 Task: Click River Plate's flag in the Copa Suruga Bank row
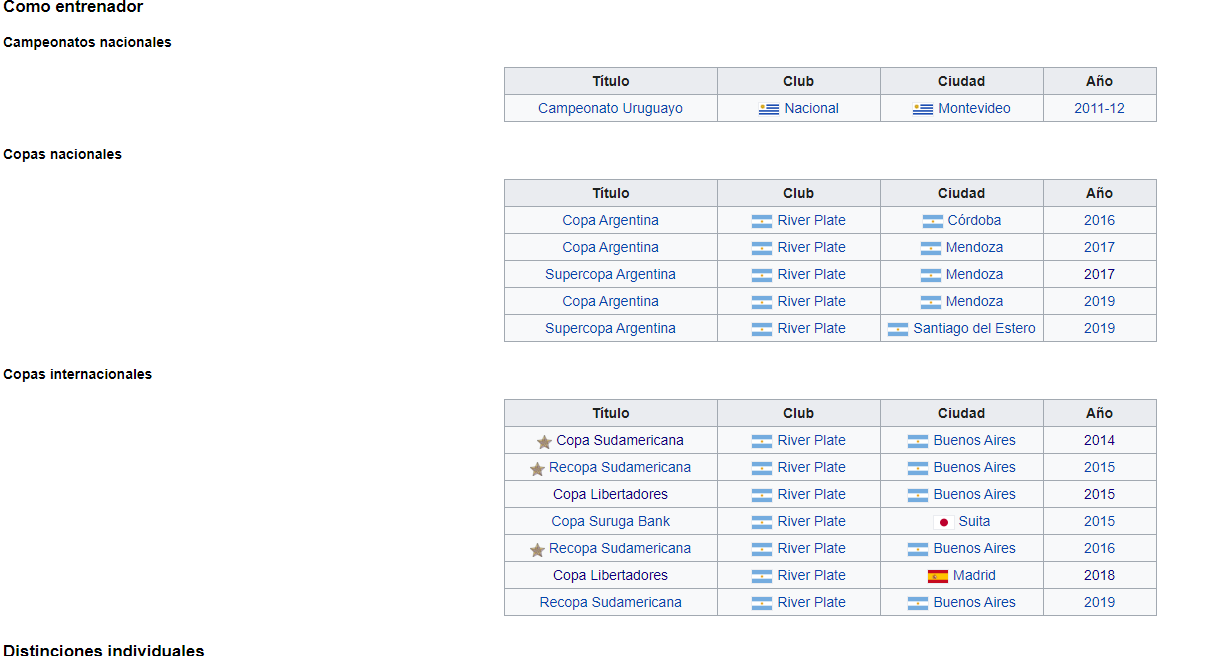(762, 522)
